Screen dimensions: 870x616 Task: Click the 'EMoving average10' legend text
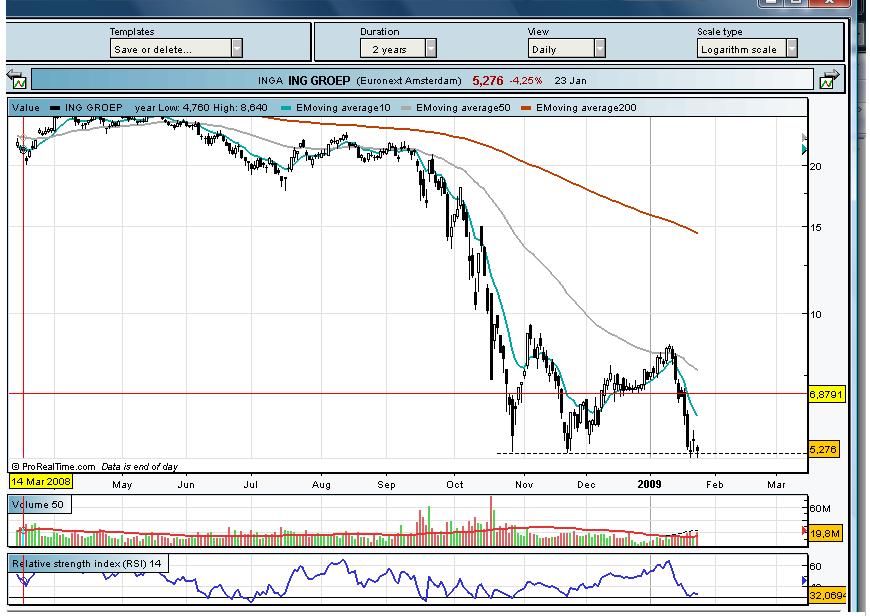[343, 108]
